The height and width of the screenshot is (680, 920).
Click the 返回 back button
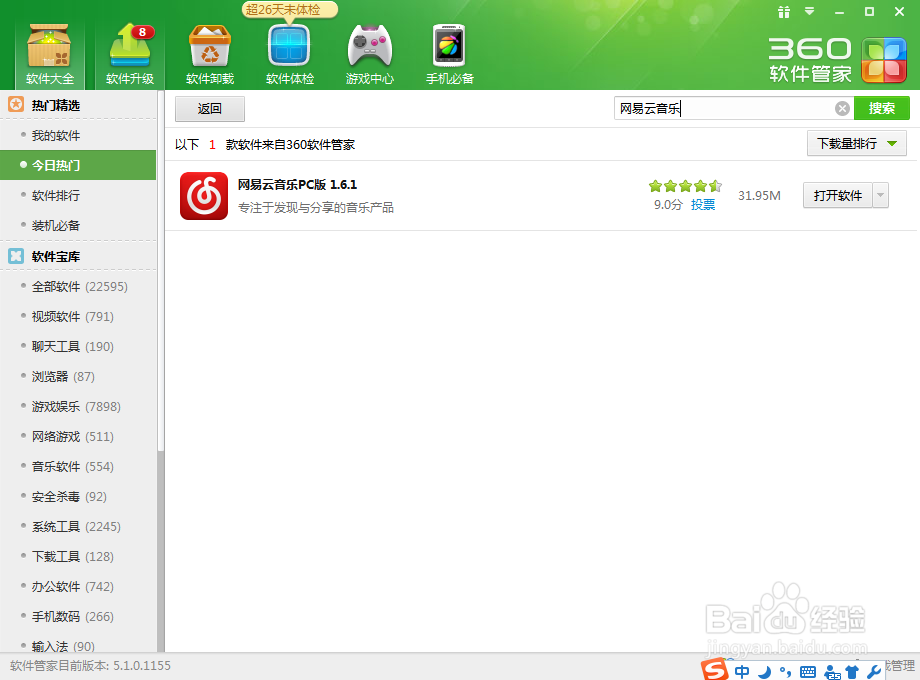[209, 109]
